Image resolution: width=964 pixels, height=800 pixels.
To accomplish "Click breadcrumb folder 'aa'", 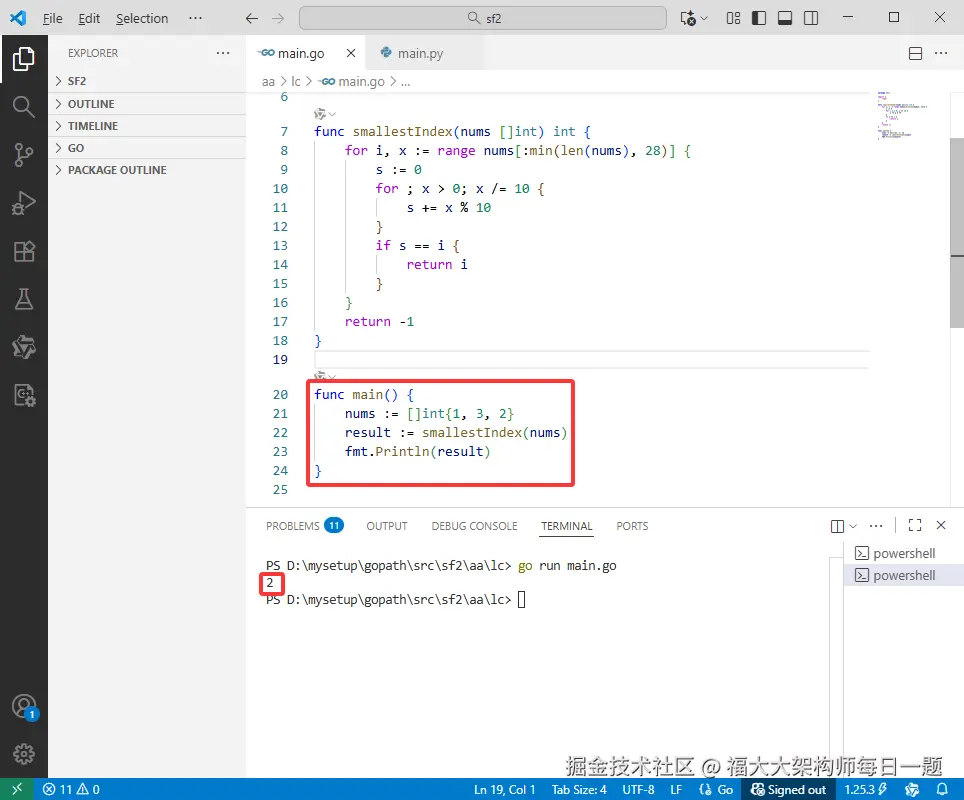I will [268, 81].
